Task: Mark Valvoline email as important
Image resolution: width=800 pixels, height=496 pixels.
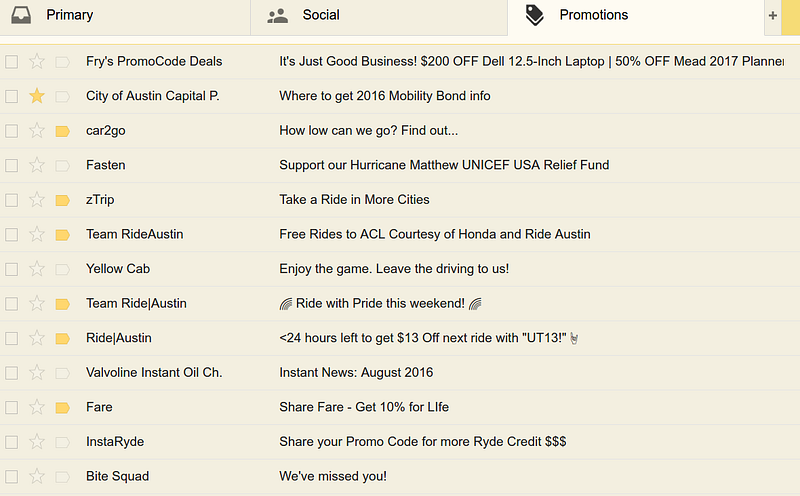Action: [x=62, y=373]
